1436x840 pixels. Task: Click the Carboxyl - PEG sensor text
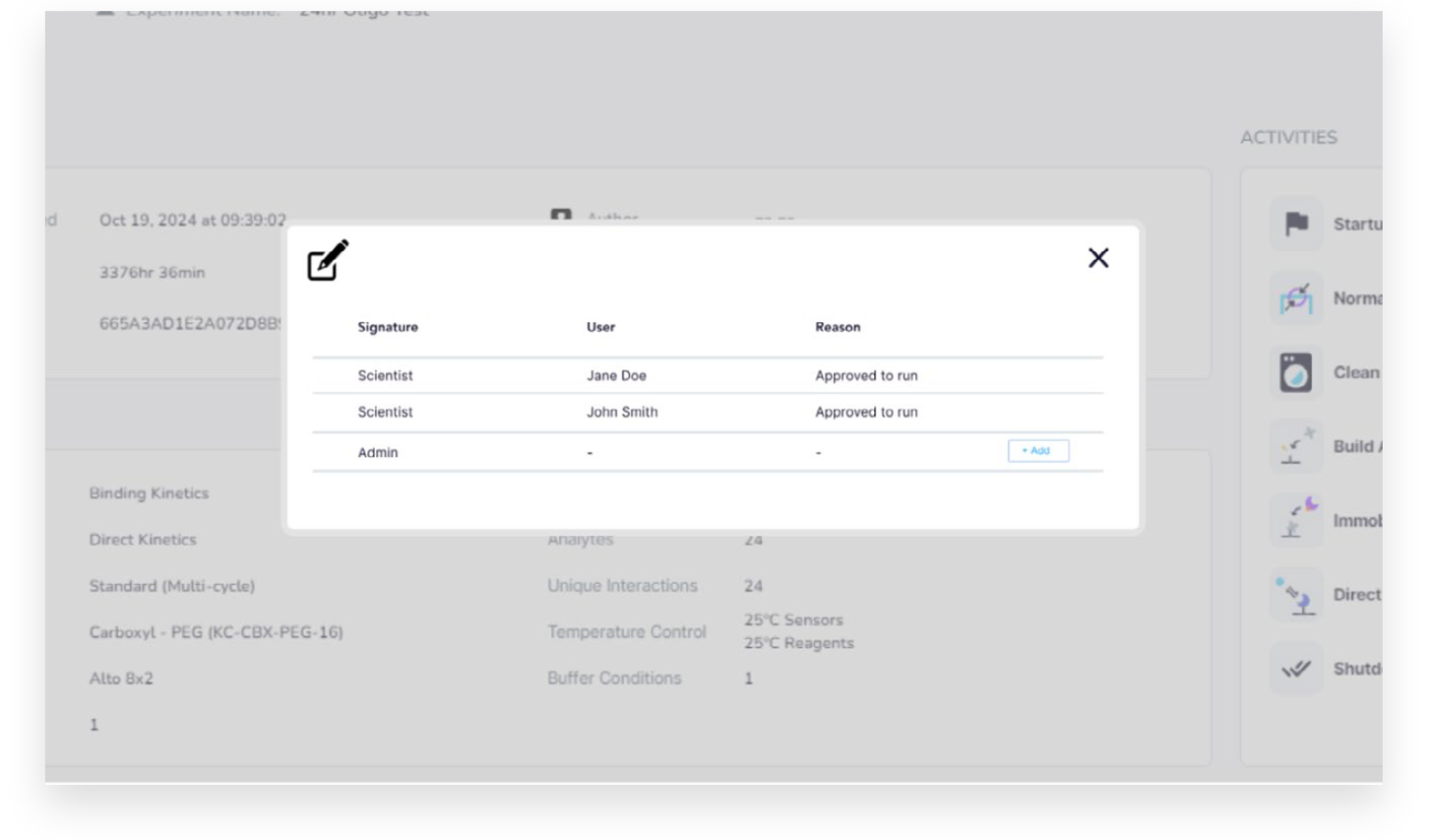pyautogui.click(x=216, y=633)
